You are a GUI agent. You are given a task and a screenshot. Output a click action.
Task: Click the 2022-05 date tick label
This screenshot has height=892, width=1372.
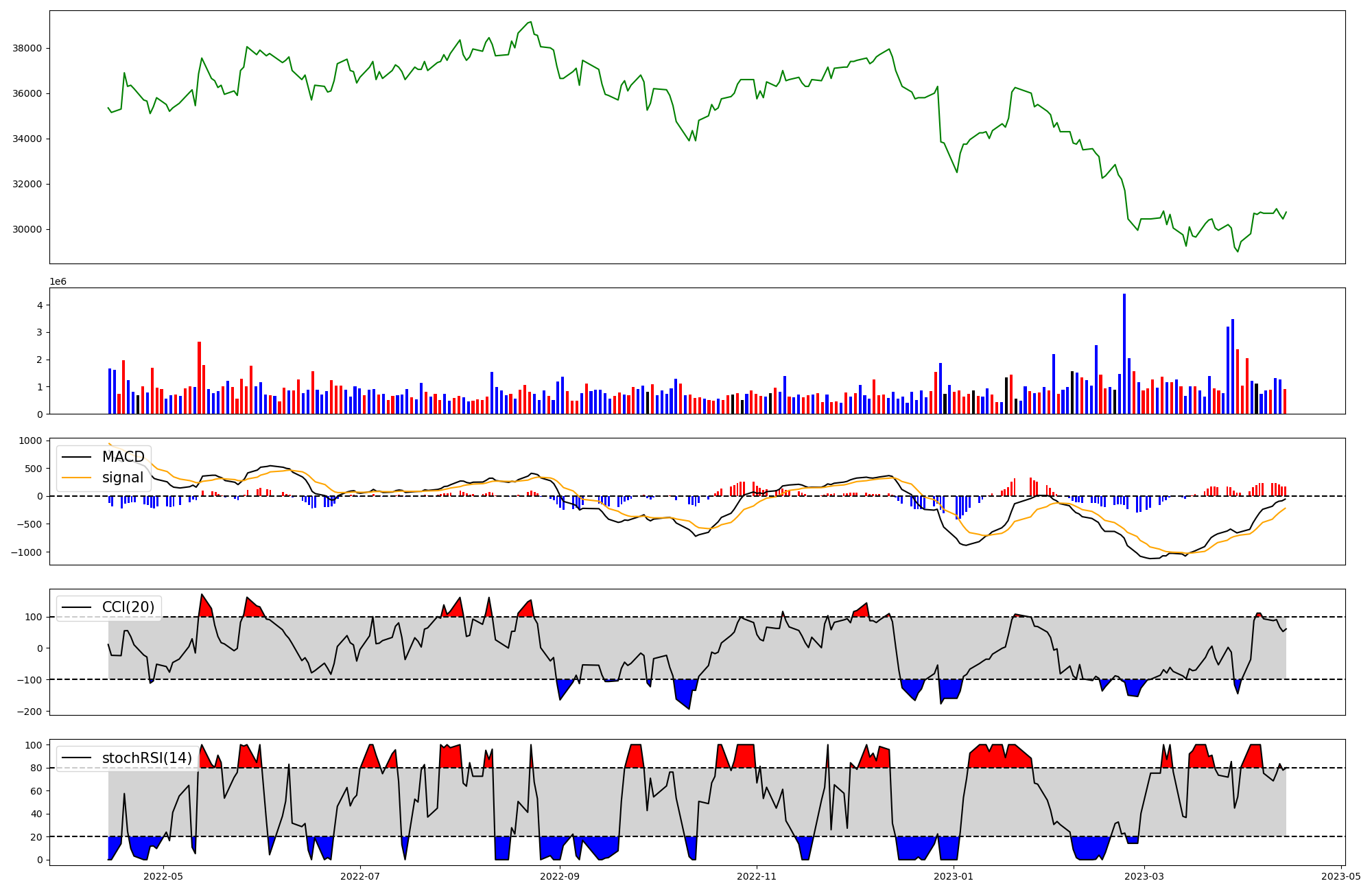[163, 876]
